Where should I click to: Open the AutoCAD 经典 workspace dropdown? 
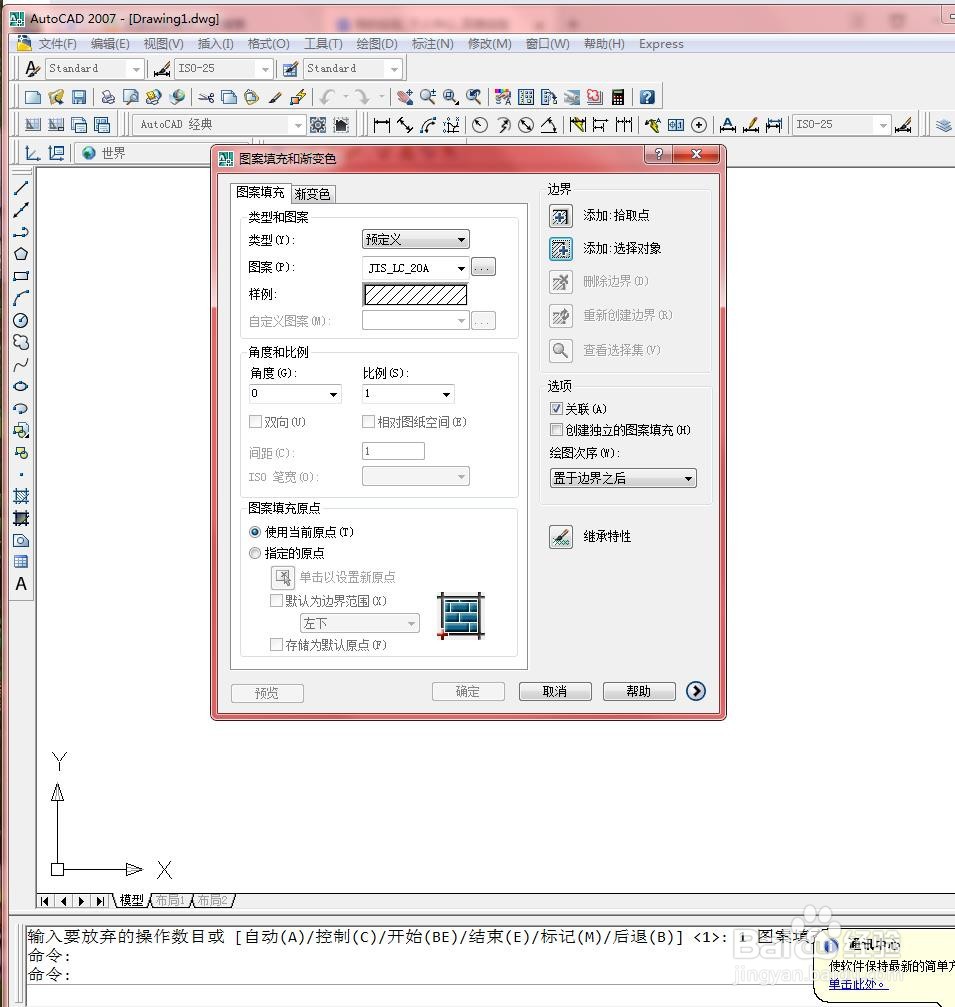point(218,125)
